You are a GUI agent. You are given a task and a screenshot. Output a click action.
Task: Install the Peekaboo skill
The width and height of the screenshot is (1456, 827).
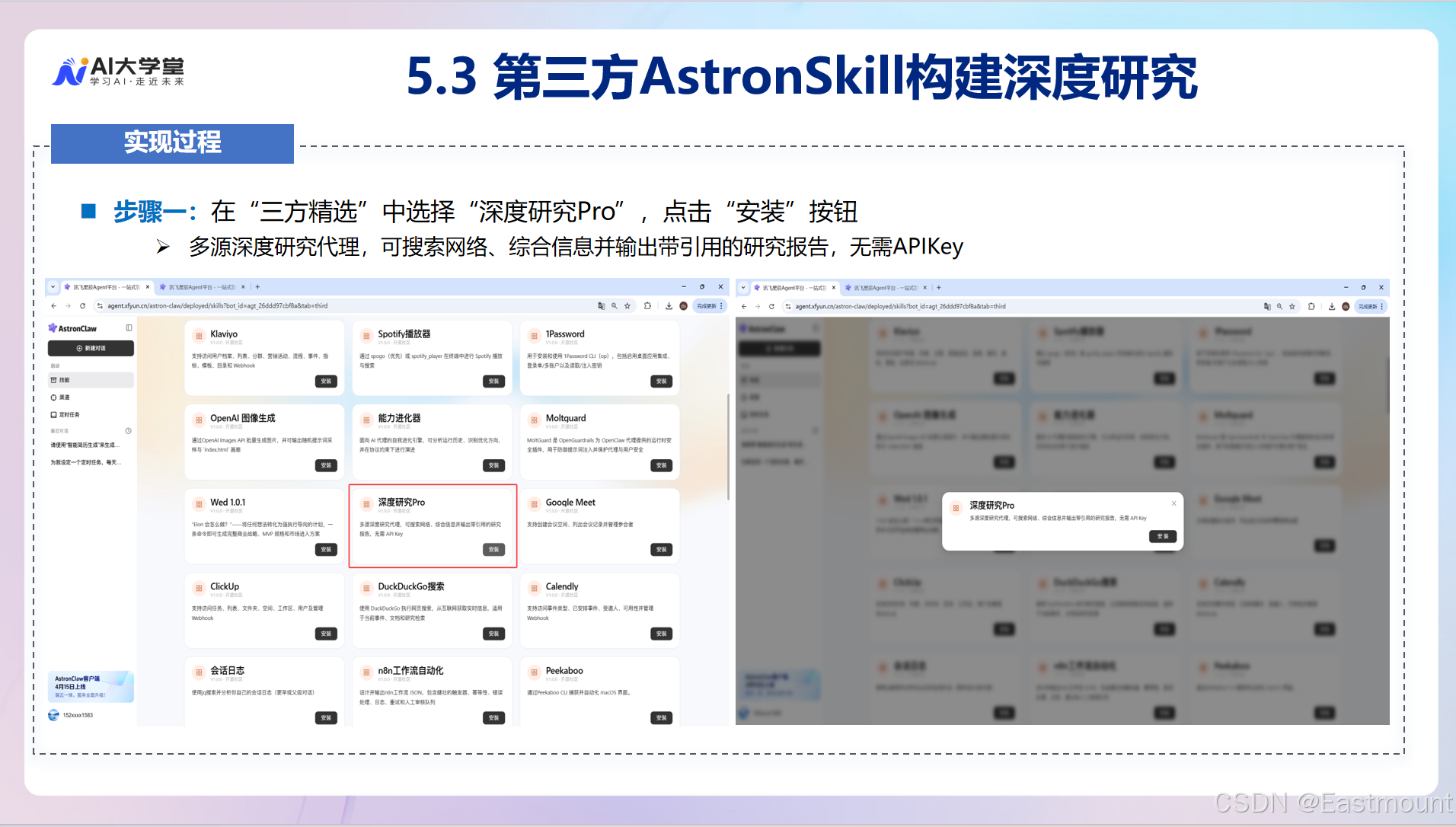click(661, 718)
